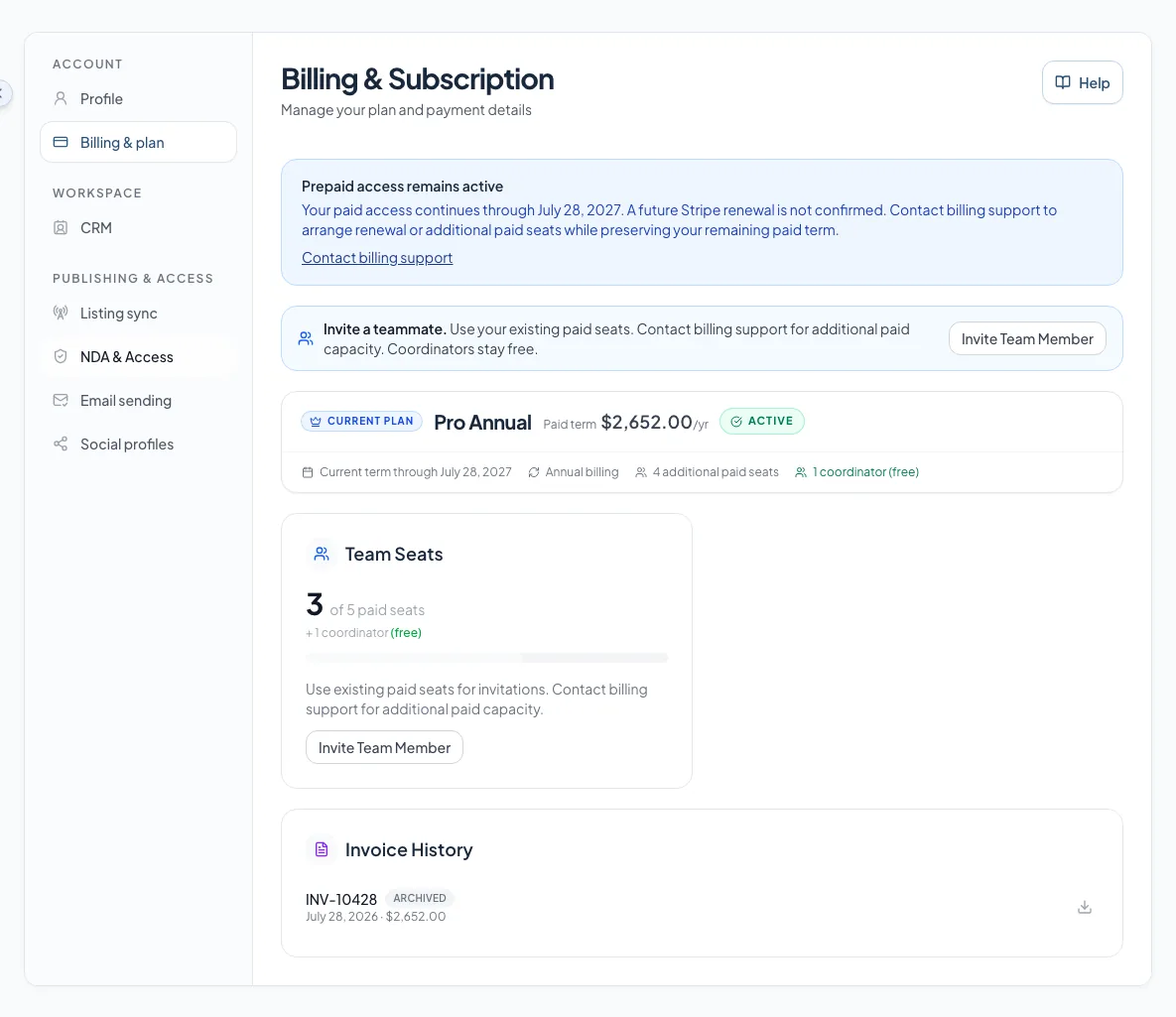This screenshot has height=1017, width=1176.
Task: Click the "3 of 5 paid seats" count
Action: coord(365,605)
